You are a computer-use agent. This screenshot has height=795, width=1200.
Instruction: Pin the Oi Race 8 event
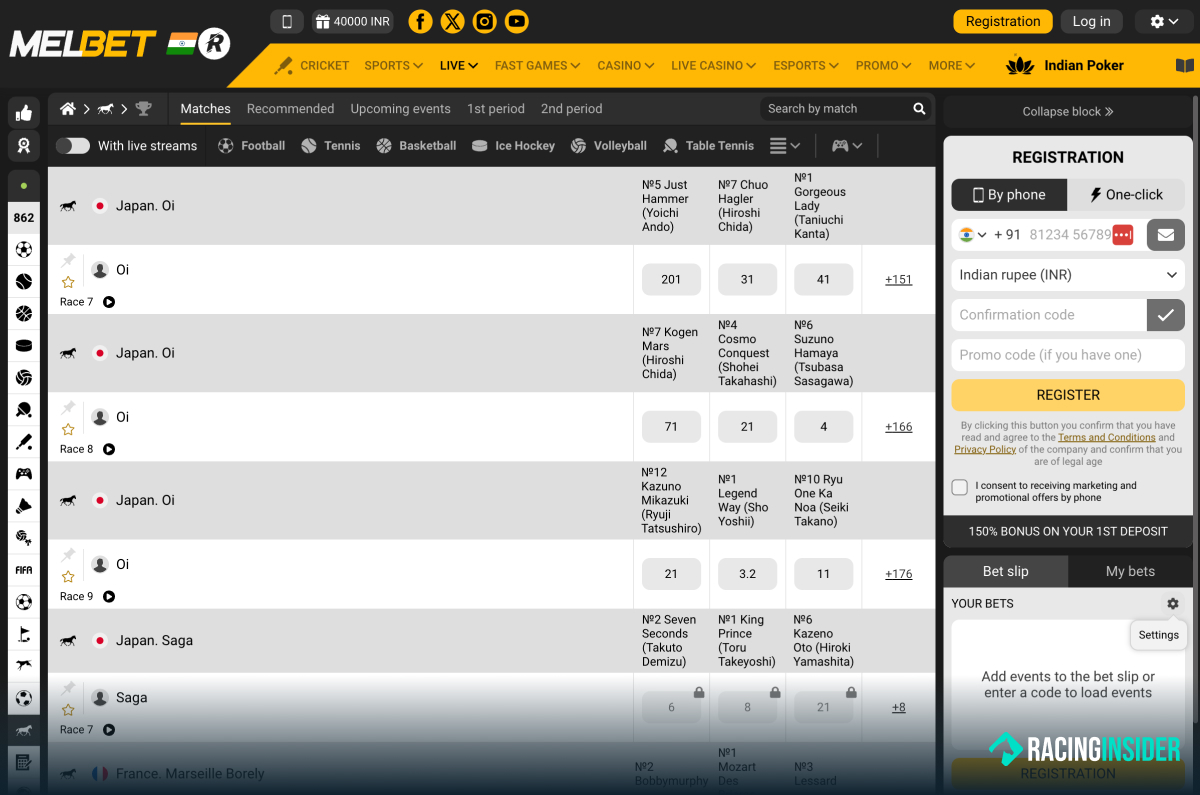(68, 408)
